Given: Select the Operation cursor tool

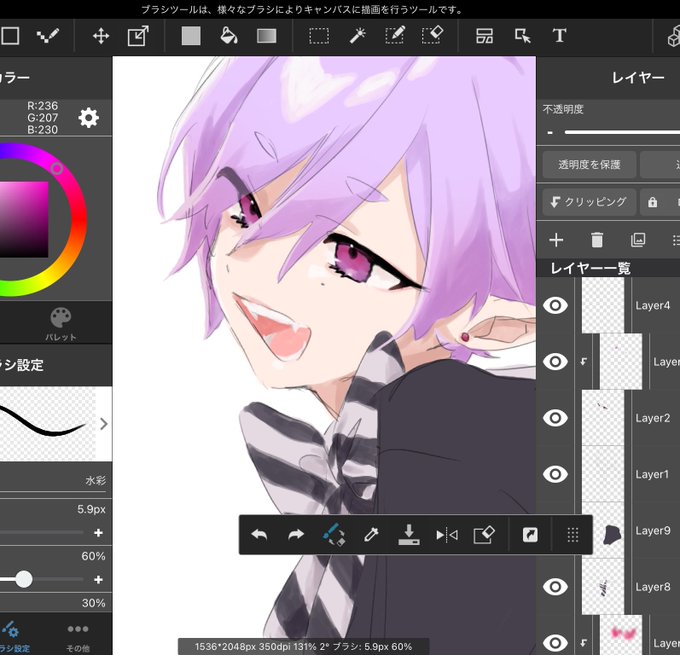Looking at the screenshot, I should 523,36.
